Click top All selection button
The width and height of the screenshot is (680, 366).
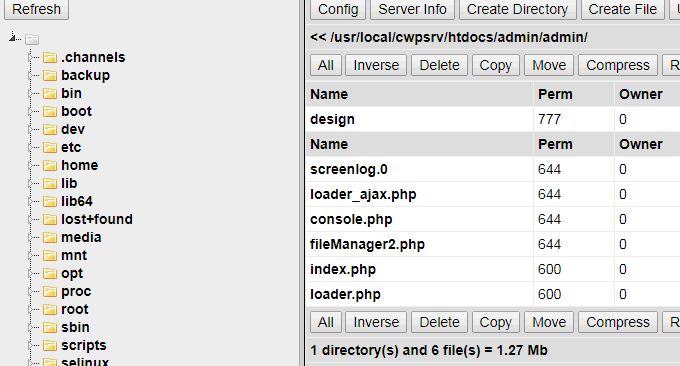[326, 65]
